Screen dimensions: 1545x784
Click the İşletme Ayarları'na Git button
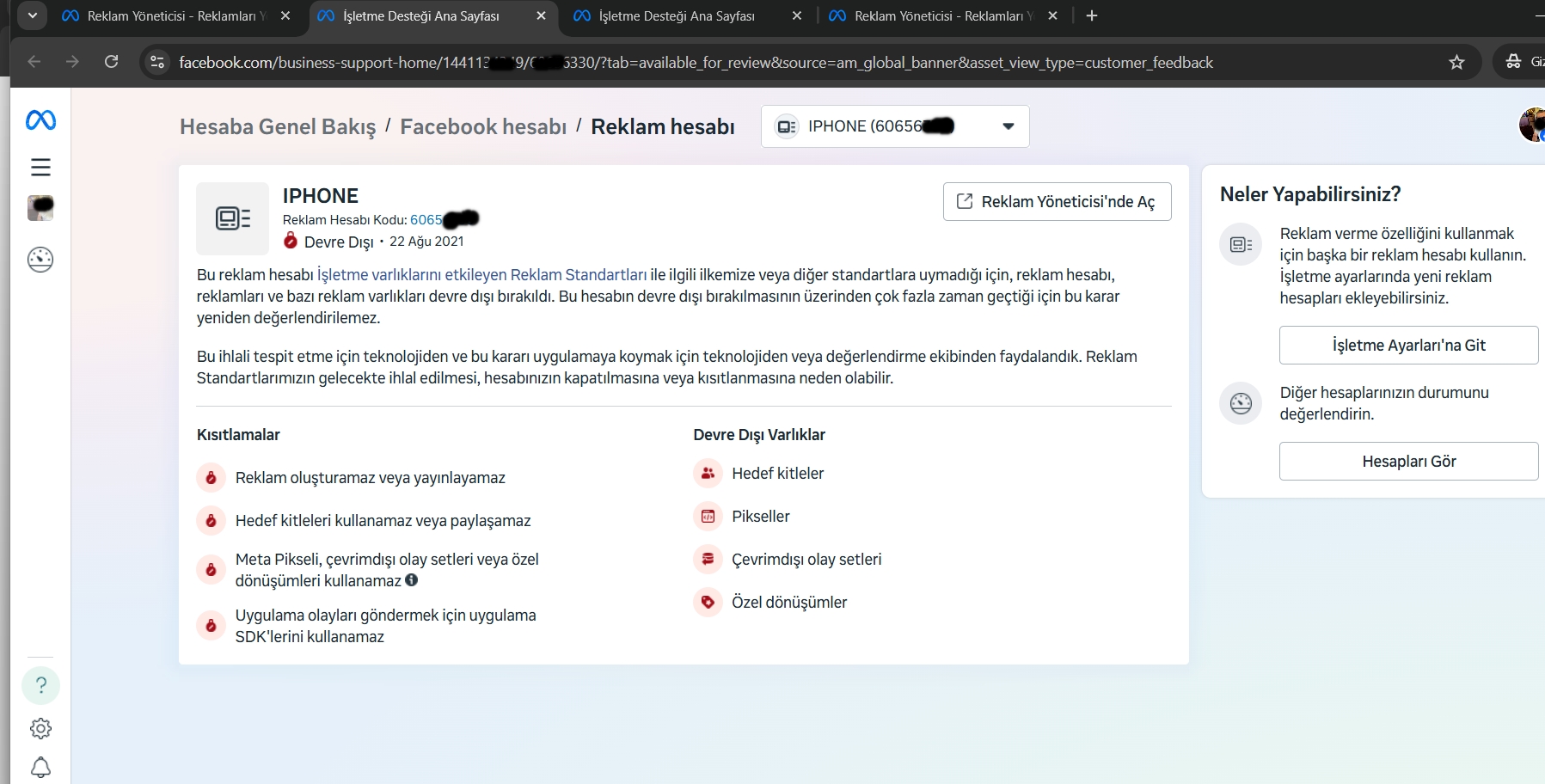click(1408, 345)
